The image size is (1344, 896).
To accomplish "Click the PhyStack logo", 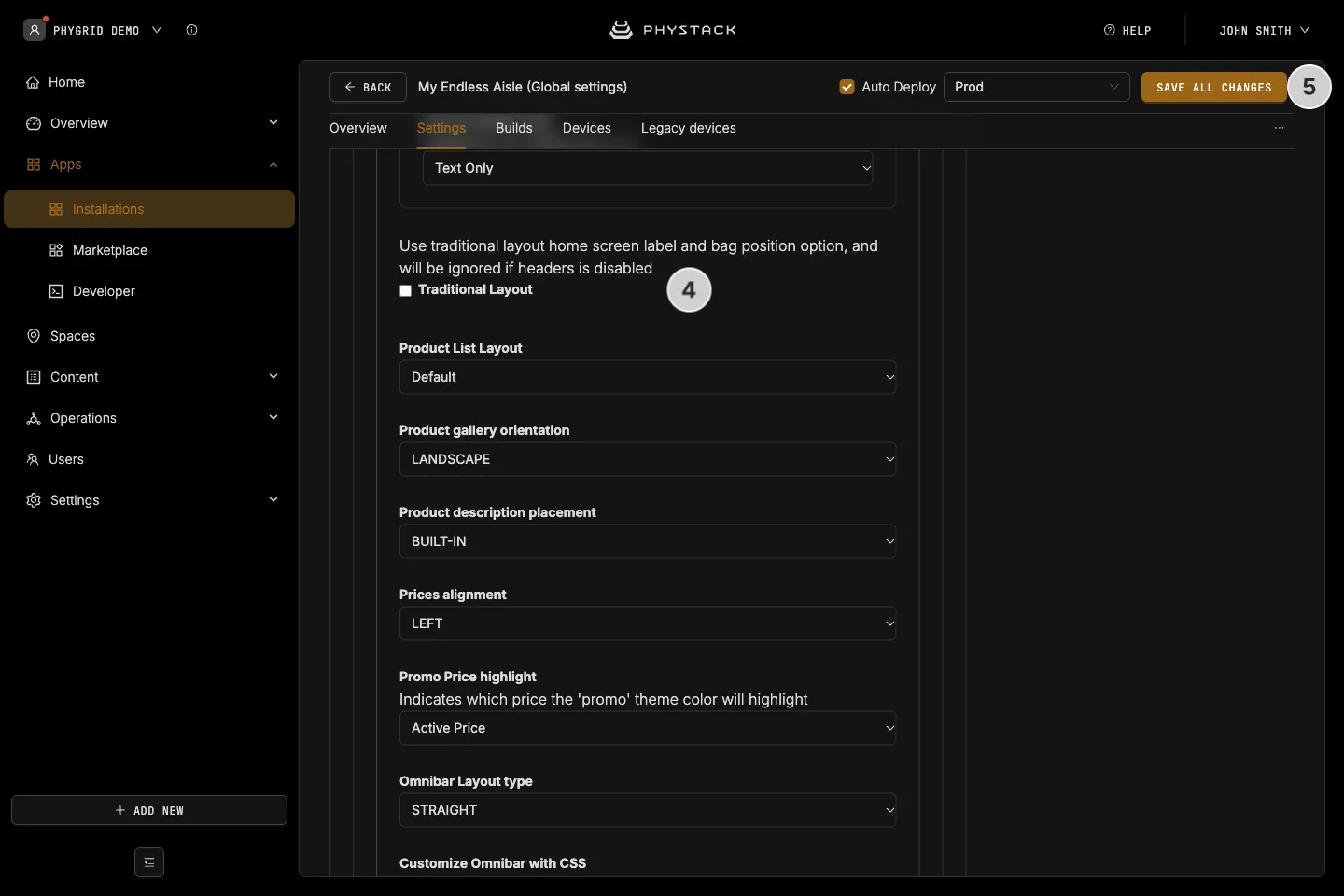I will click(x=672, y=30).
